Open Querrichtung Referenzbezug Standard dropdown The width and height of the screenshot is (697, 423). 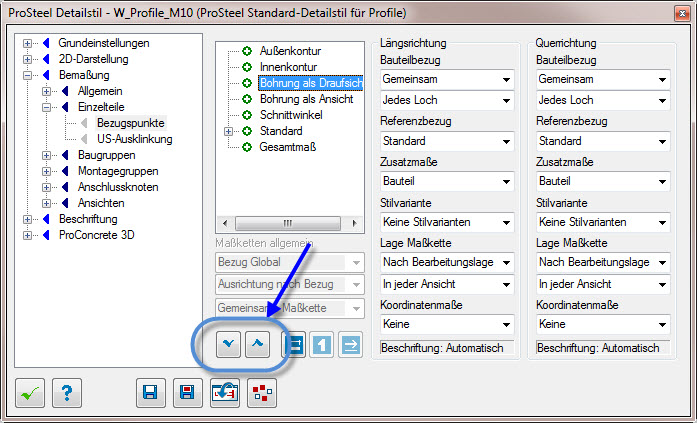(x=603, y=141)
